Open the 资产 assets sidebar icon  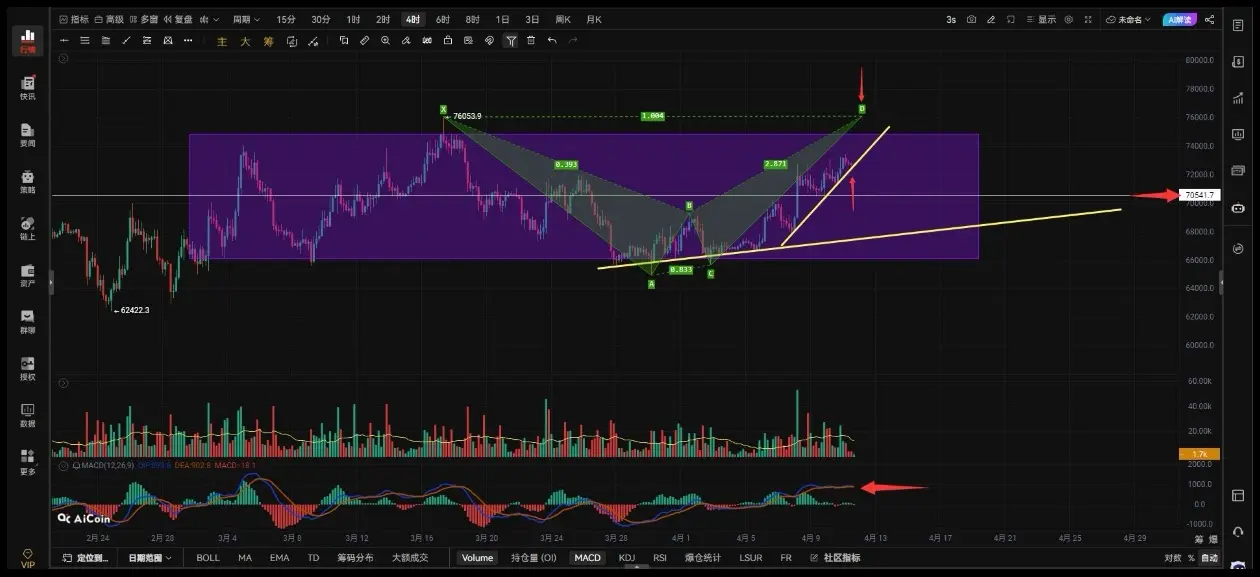27,275
